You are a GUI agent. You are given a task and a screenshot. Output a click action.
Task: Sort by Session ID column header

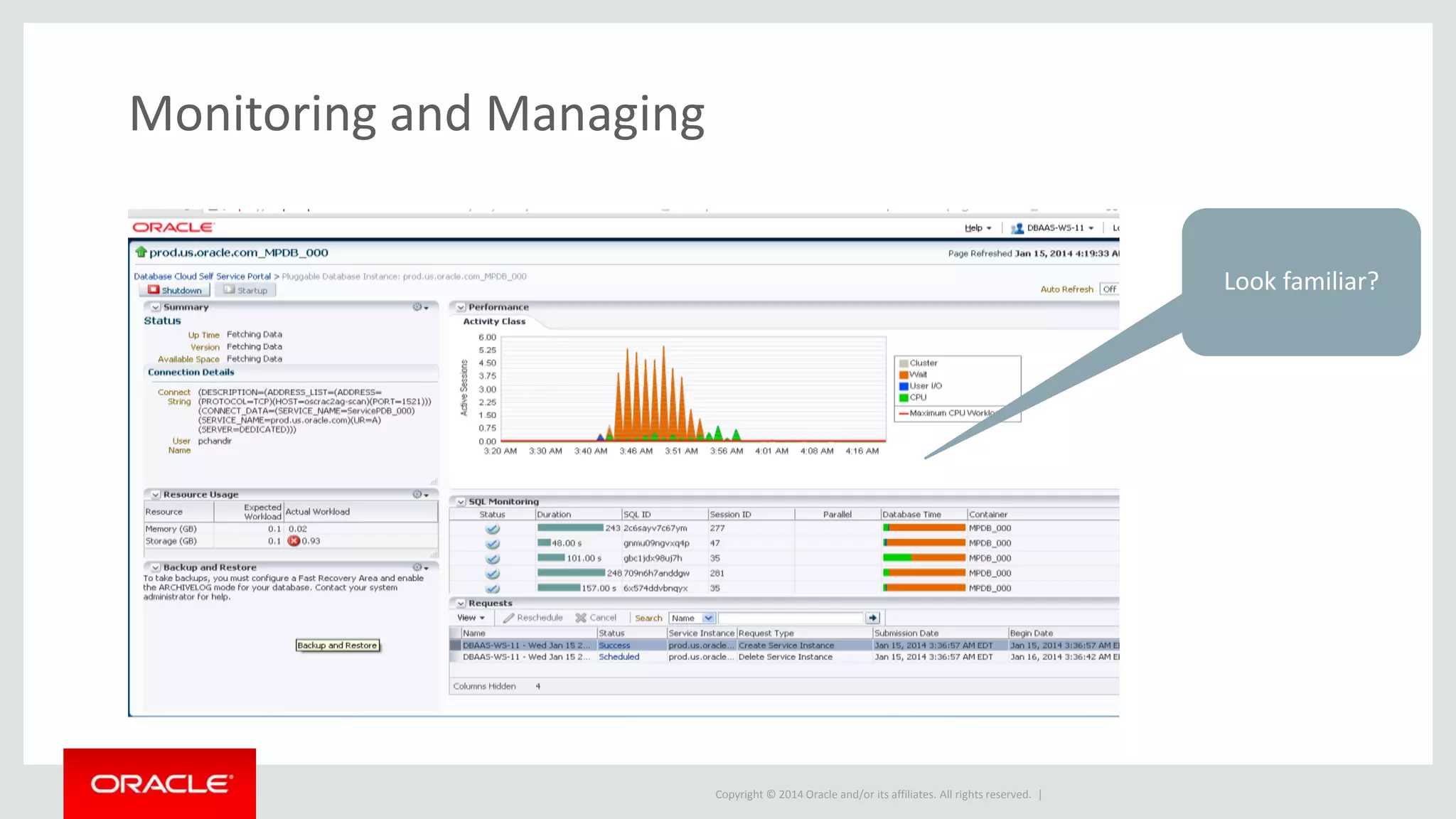coord(751,514)
